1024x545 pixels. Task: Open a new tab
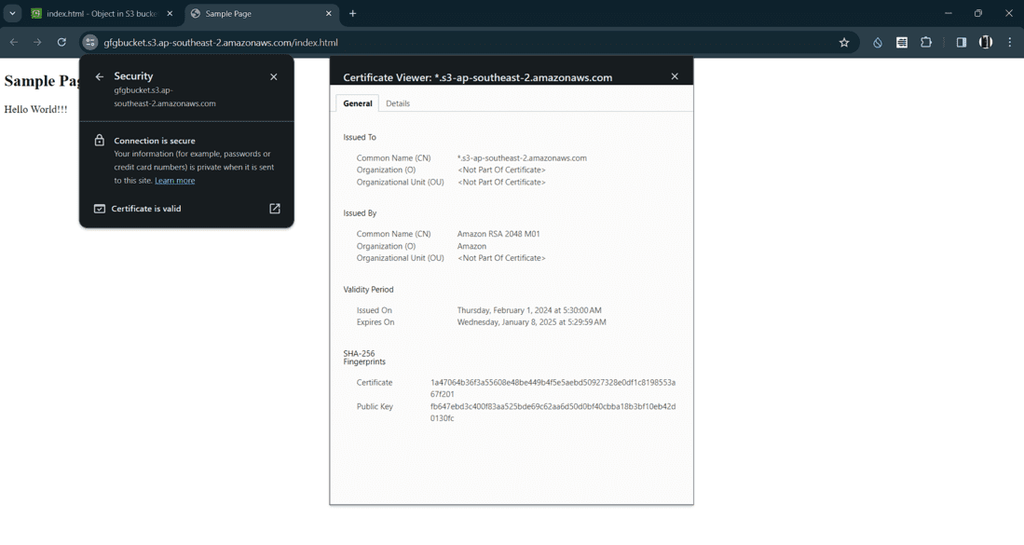click(353, 13)
